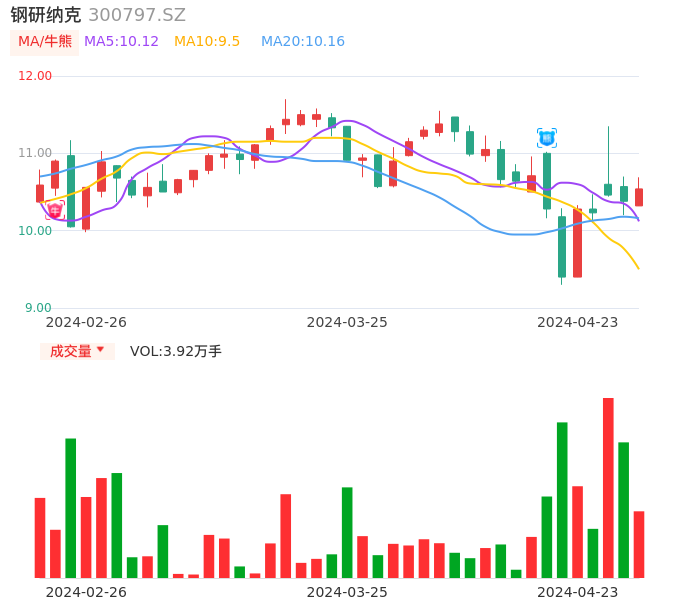The width and height of the screenshot is (686, 606).
Task: Click the 2024-02-26 date under the candlestick chart
Action: click(86, 322)
